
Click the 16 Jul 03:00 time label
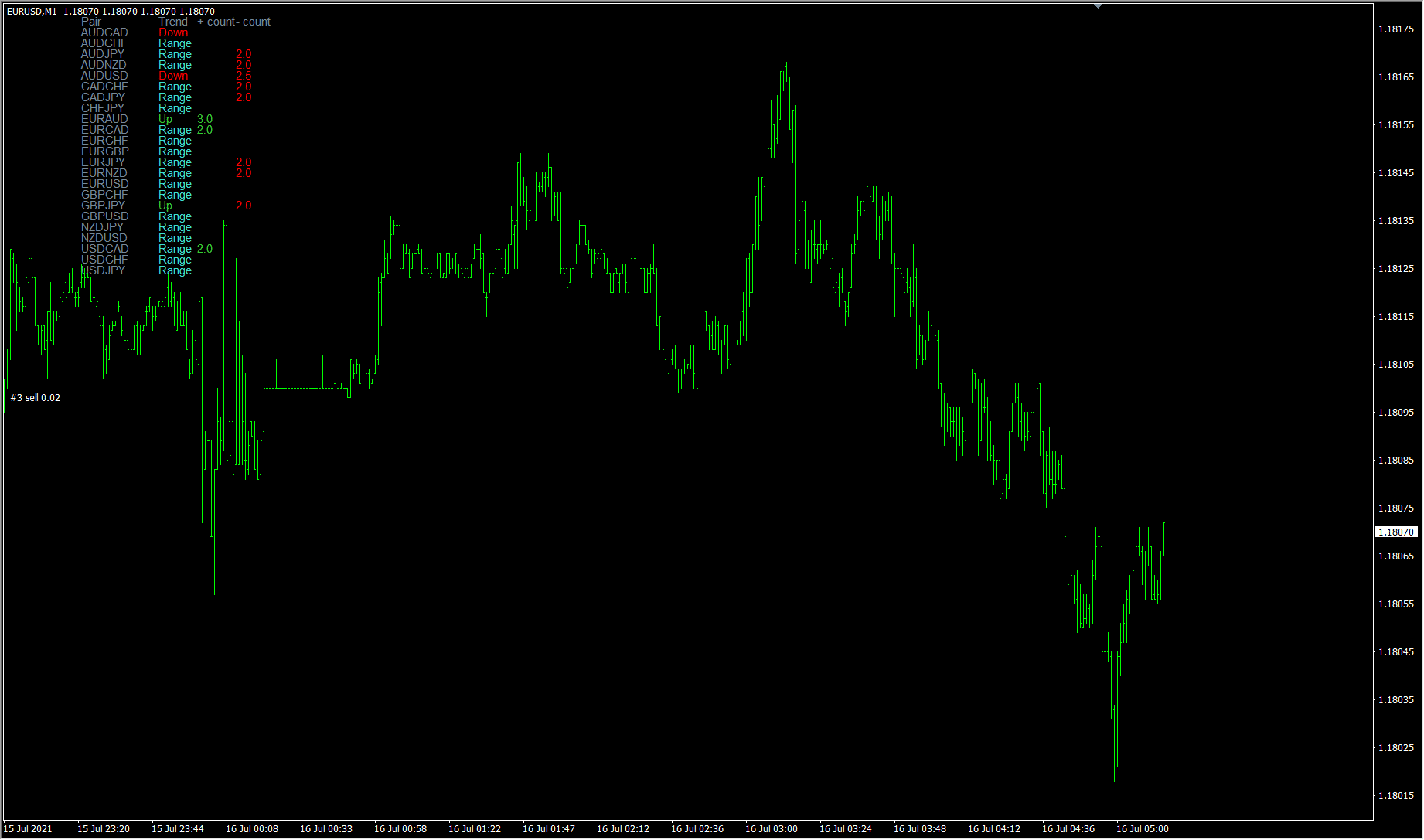[x=771, y=829]
